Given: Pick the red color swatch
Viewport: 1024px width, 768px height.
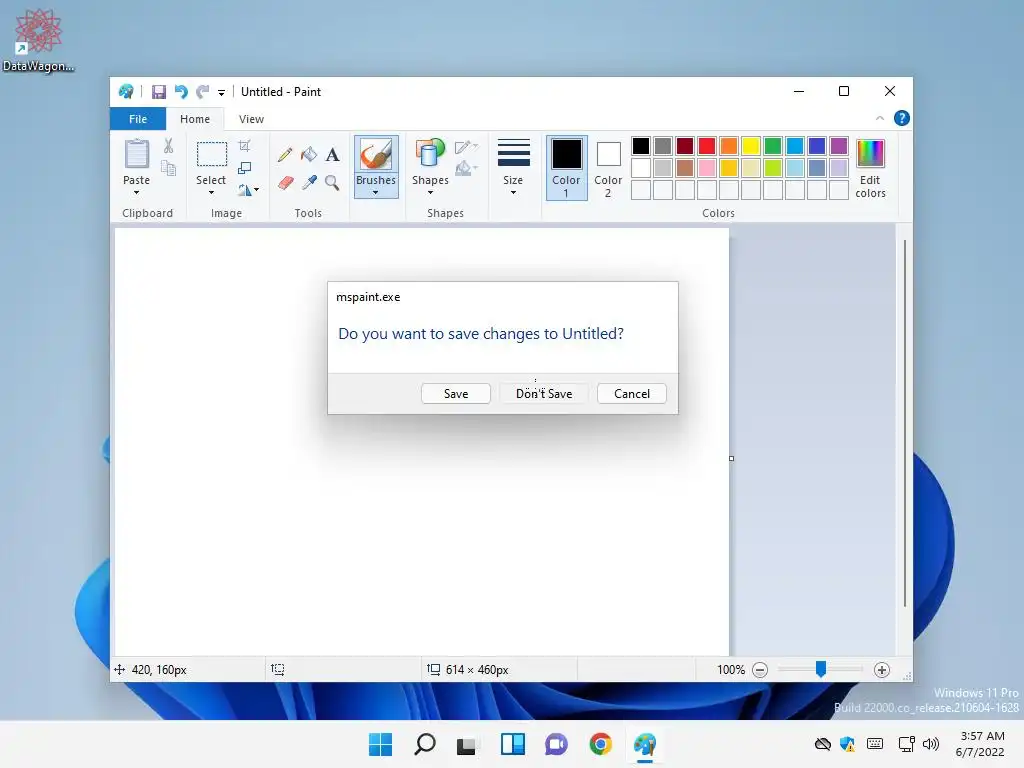Looking at the screenshot, I should (707, 146).
